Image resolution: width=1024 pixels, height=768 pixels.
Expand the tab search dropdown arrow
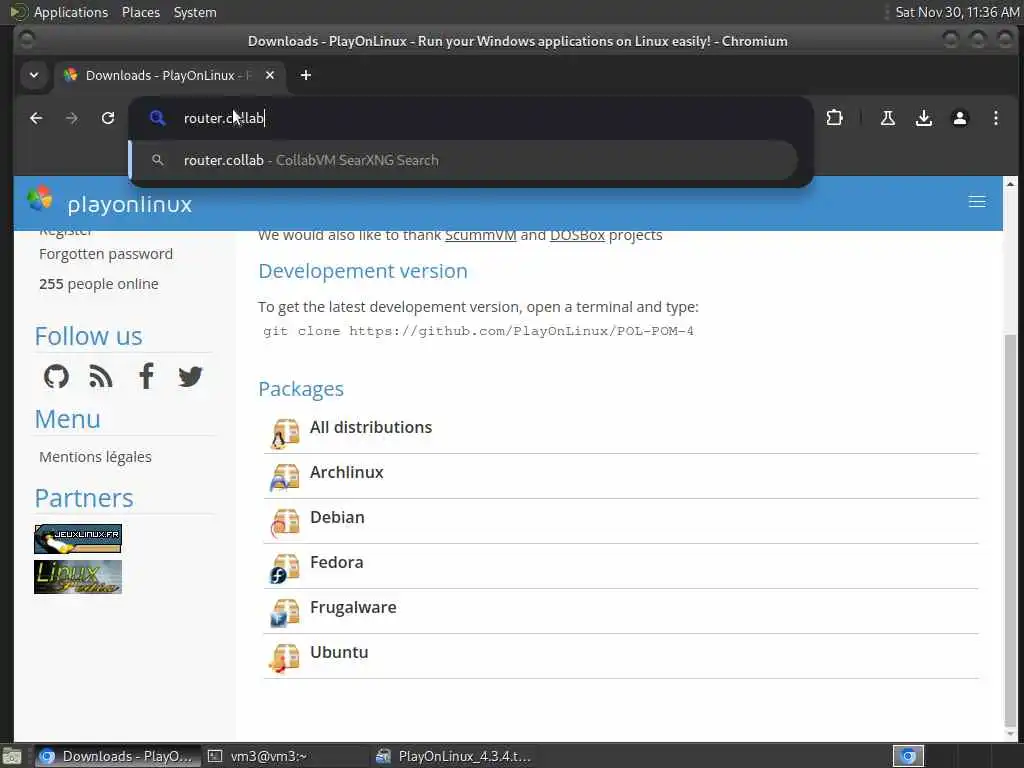click(x=34, y=75)
